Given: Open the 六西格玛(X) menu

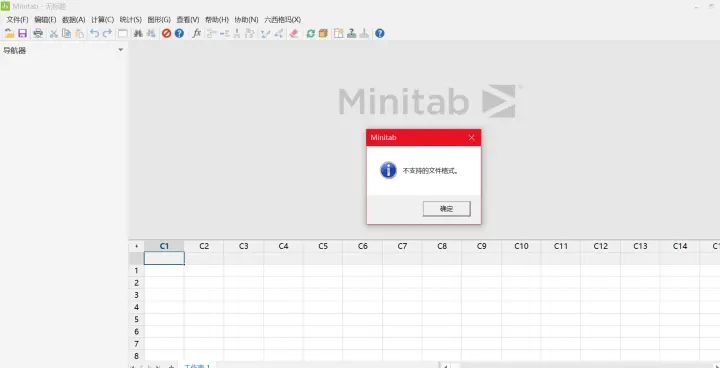Looking at the screenshot, I should [282, 20].
